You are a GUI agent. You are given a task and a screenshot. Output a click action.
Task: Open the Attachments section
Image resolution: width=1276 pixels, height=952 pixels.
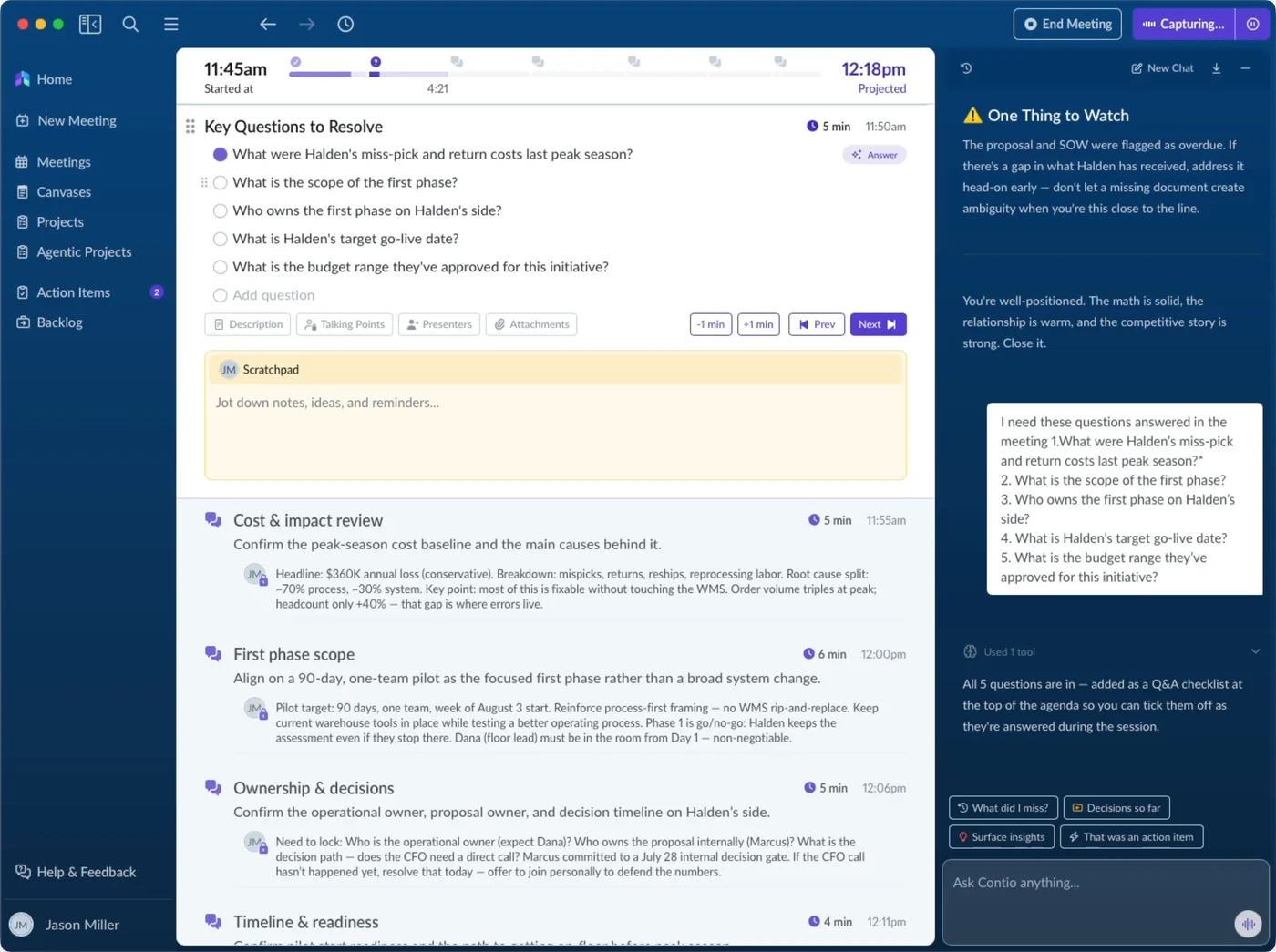(x=531, y=324)
